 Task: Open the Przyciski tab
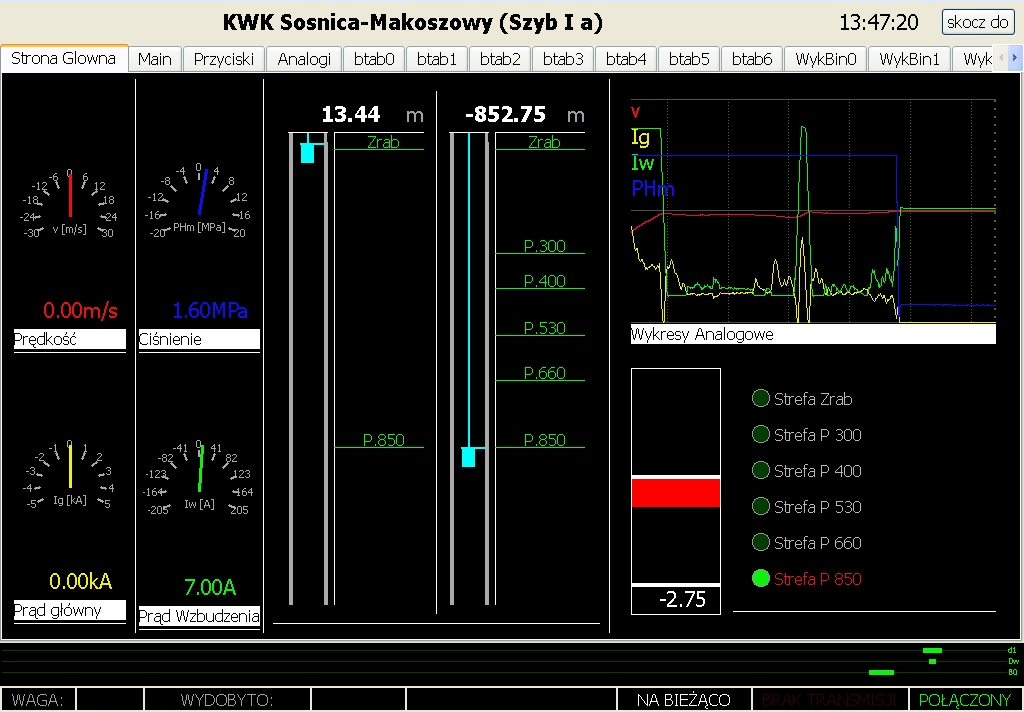[224, 59]
